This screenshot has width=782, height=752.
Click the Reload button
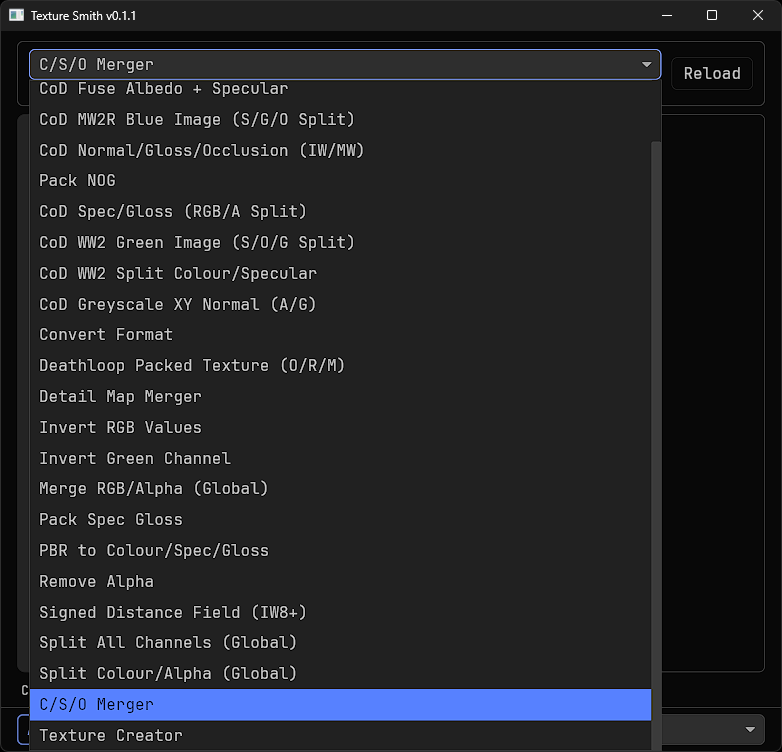(712, 74)
